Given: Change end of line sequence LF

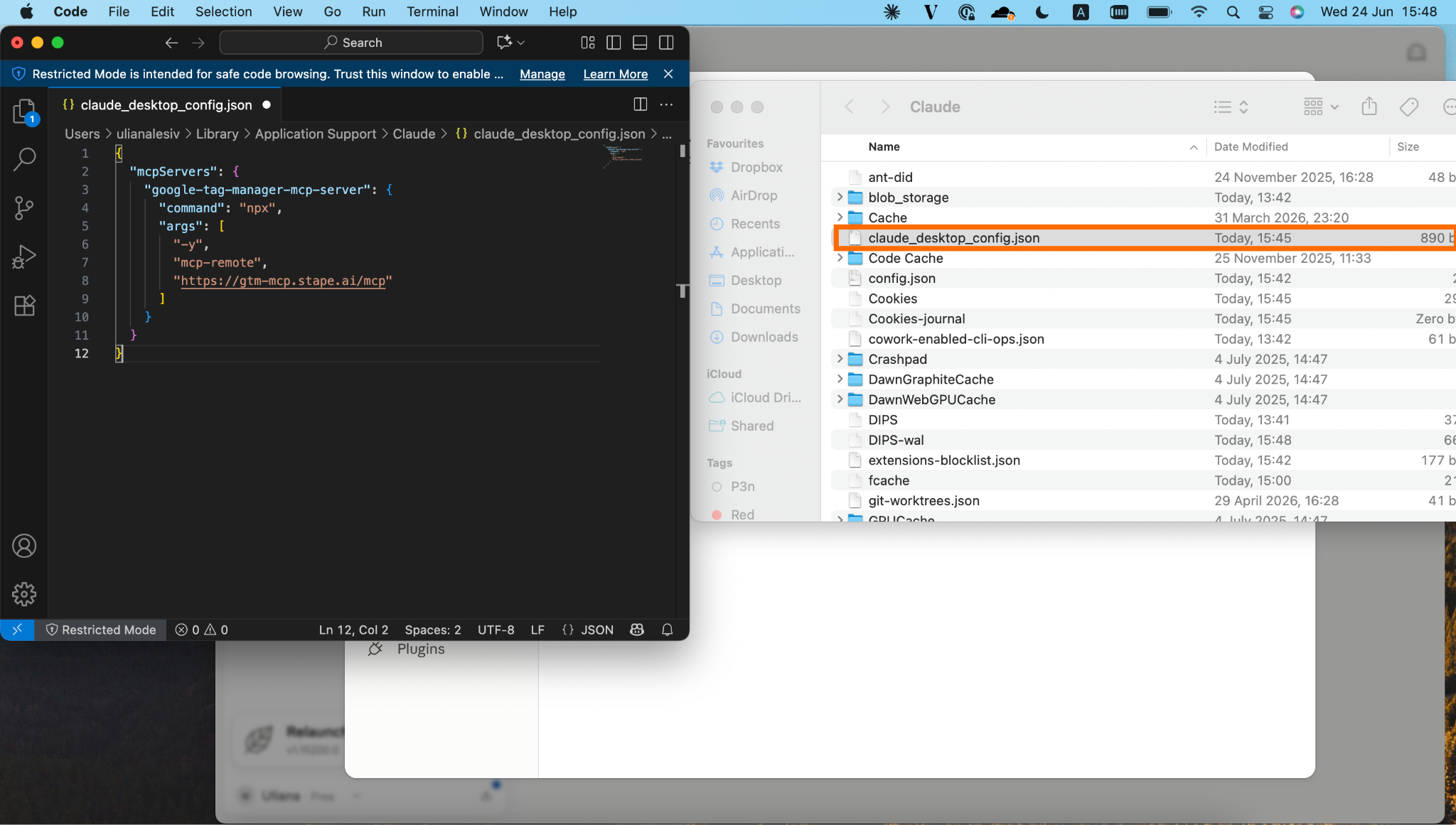Looking at the screenshot, I should tap(537, 630).
